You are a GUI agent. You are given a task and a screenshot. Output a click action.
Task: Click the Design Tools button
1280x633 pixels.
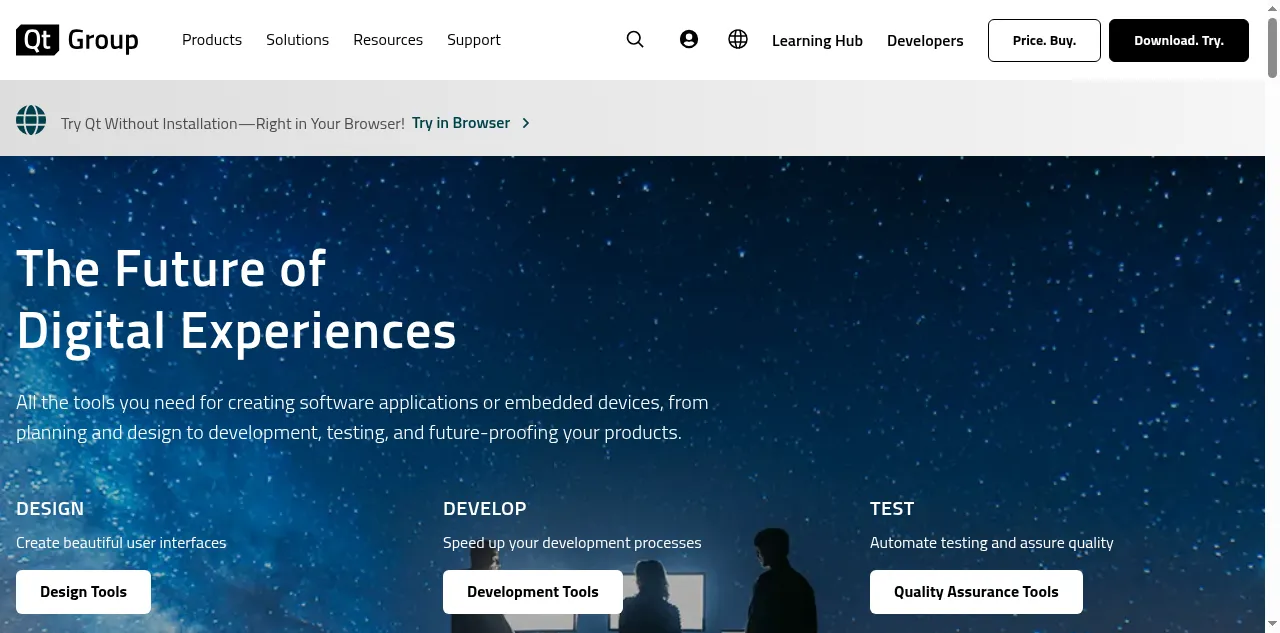pyautogui.click(x=83, y=592)
